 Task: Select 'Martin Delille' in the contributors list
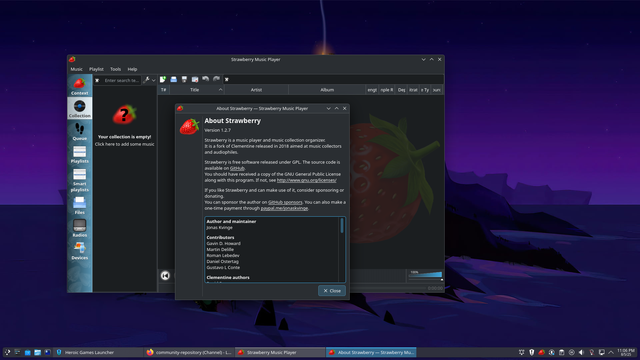click(x=220, y=249)
